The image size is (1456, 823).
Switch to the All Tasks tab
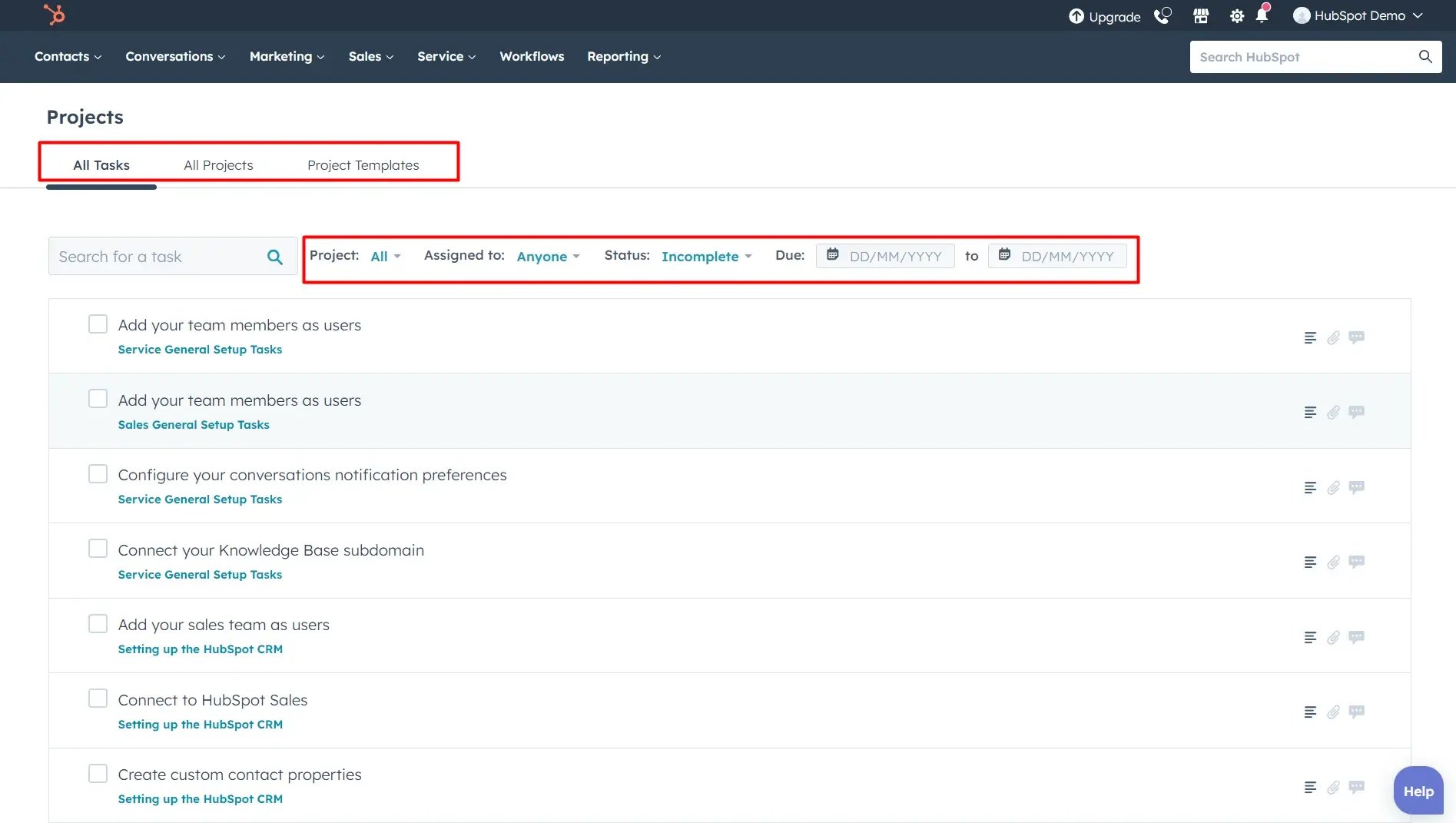pos(101,165)
